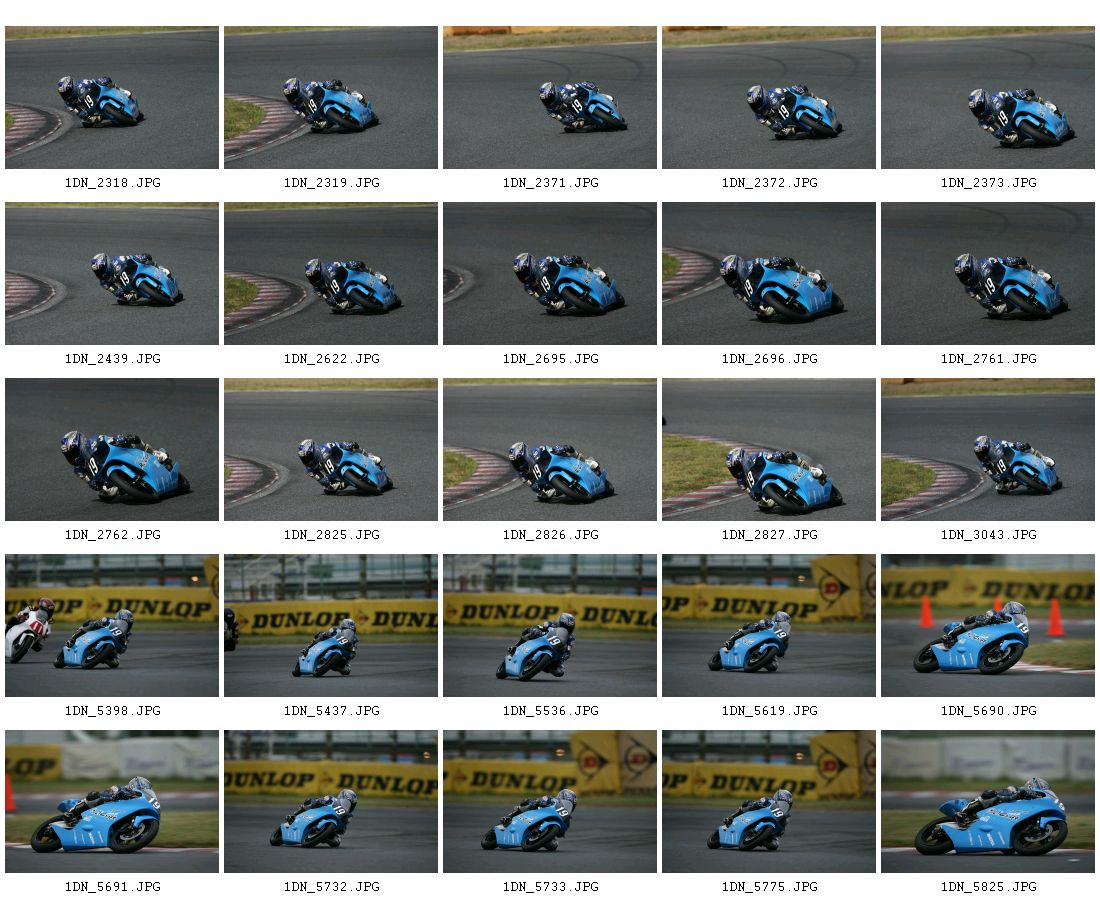The height and width of the screenshot is (900, 1100).
Task: Click the 1DN_2439.JPG thumbnail
Action: coord(112,274)
